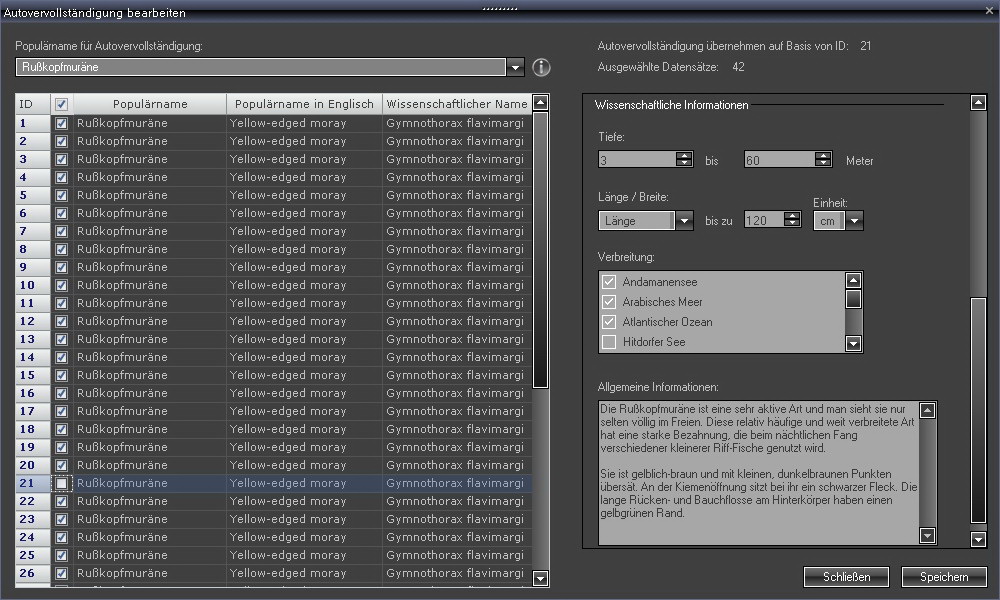Uncheck Andamanensee in the Verbreitung list

click(x=609, y=283)
